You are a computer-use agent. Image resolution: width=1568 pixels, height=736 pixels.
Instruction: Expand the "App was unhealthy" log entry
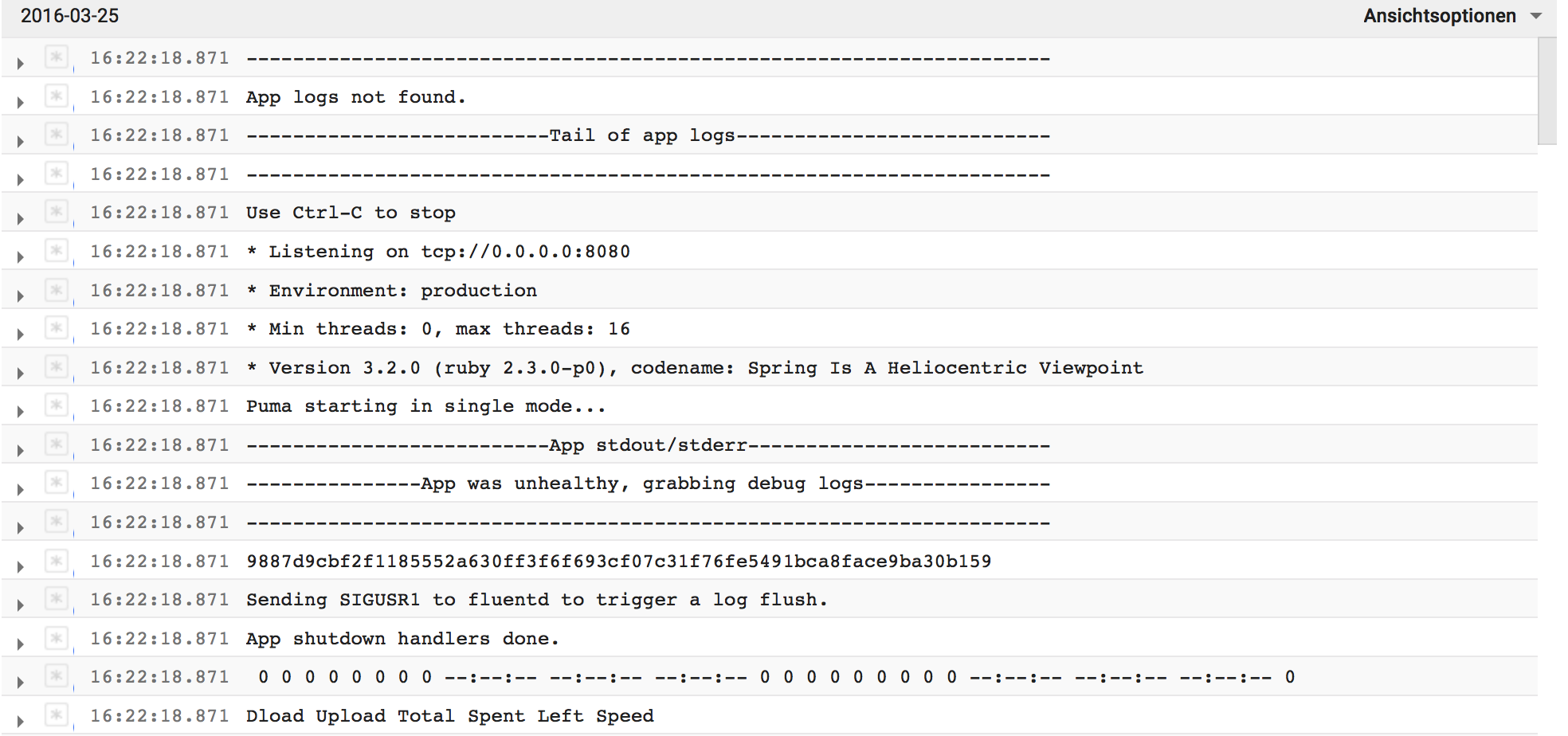click(x=21, y=489)
